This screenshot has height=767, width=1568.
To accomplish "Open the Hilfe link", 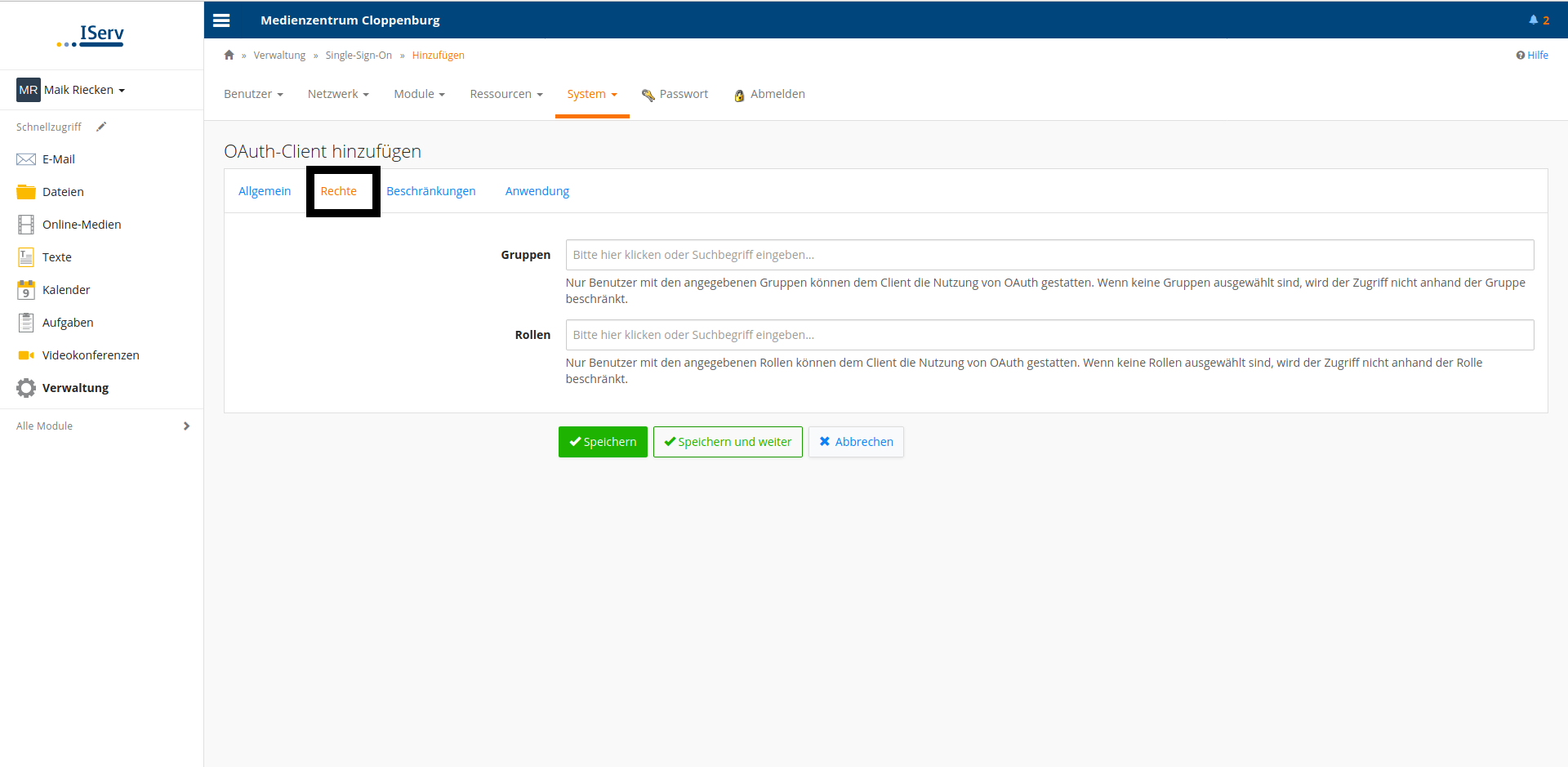I will click(1532, 56).
